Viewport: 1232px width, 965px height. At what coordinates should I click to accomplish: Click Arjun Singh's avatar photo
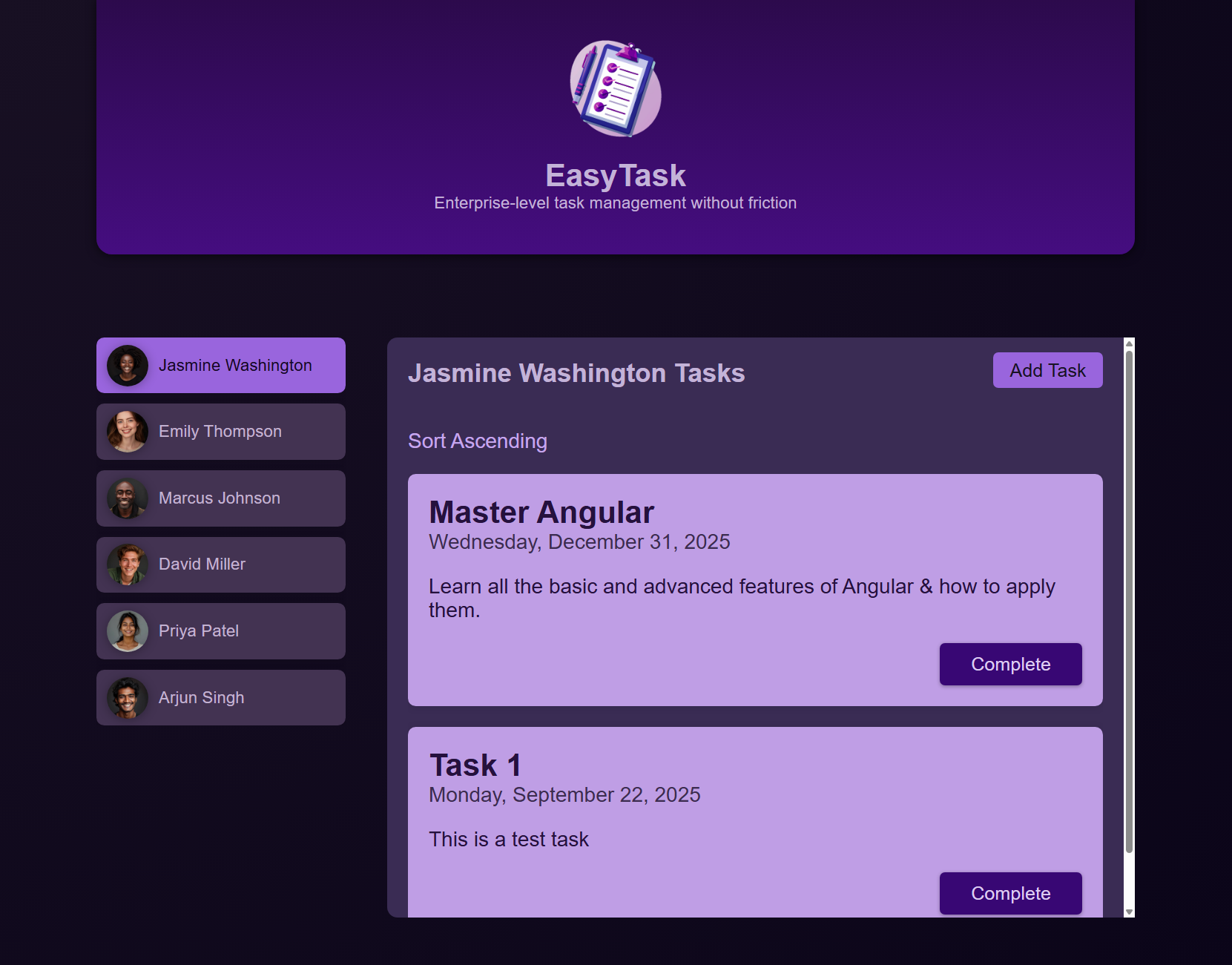(x=128, y=698)
